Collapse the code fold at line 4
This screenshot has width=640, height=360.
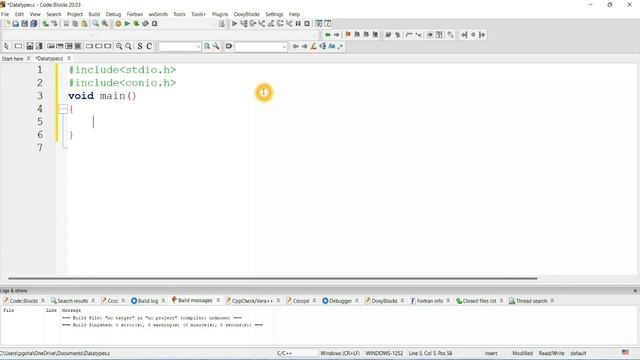(x=63, y=109)
